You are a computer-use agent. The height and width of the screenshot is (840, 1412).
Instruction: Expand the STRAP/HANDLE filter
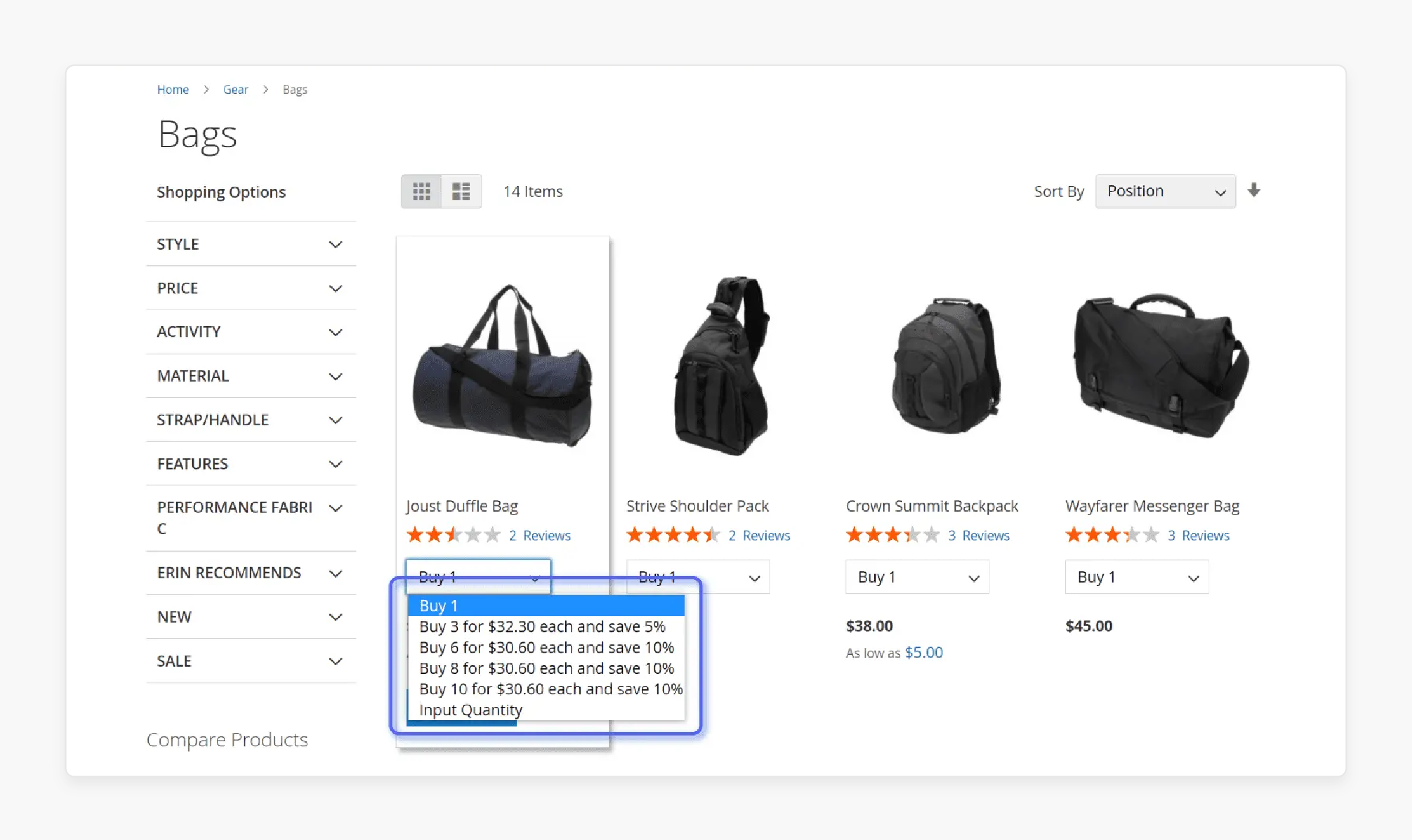(x=251, y=420)
